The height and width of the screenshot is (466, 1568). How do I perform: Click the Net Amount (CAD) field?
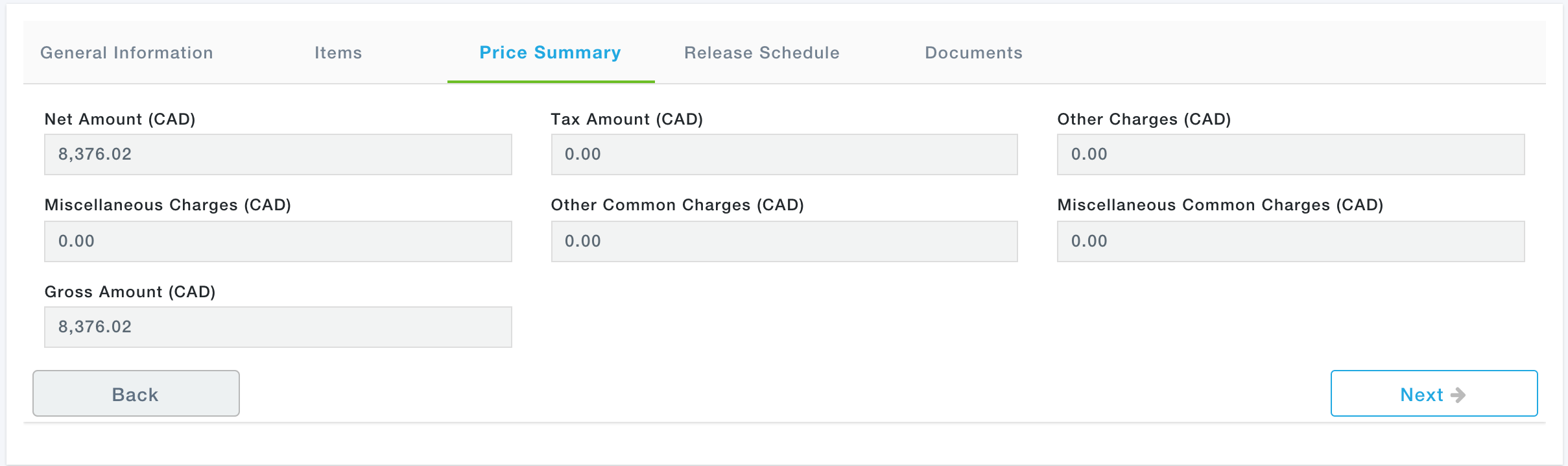pos(278,154)
